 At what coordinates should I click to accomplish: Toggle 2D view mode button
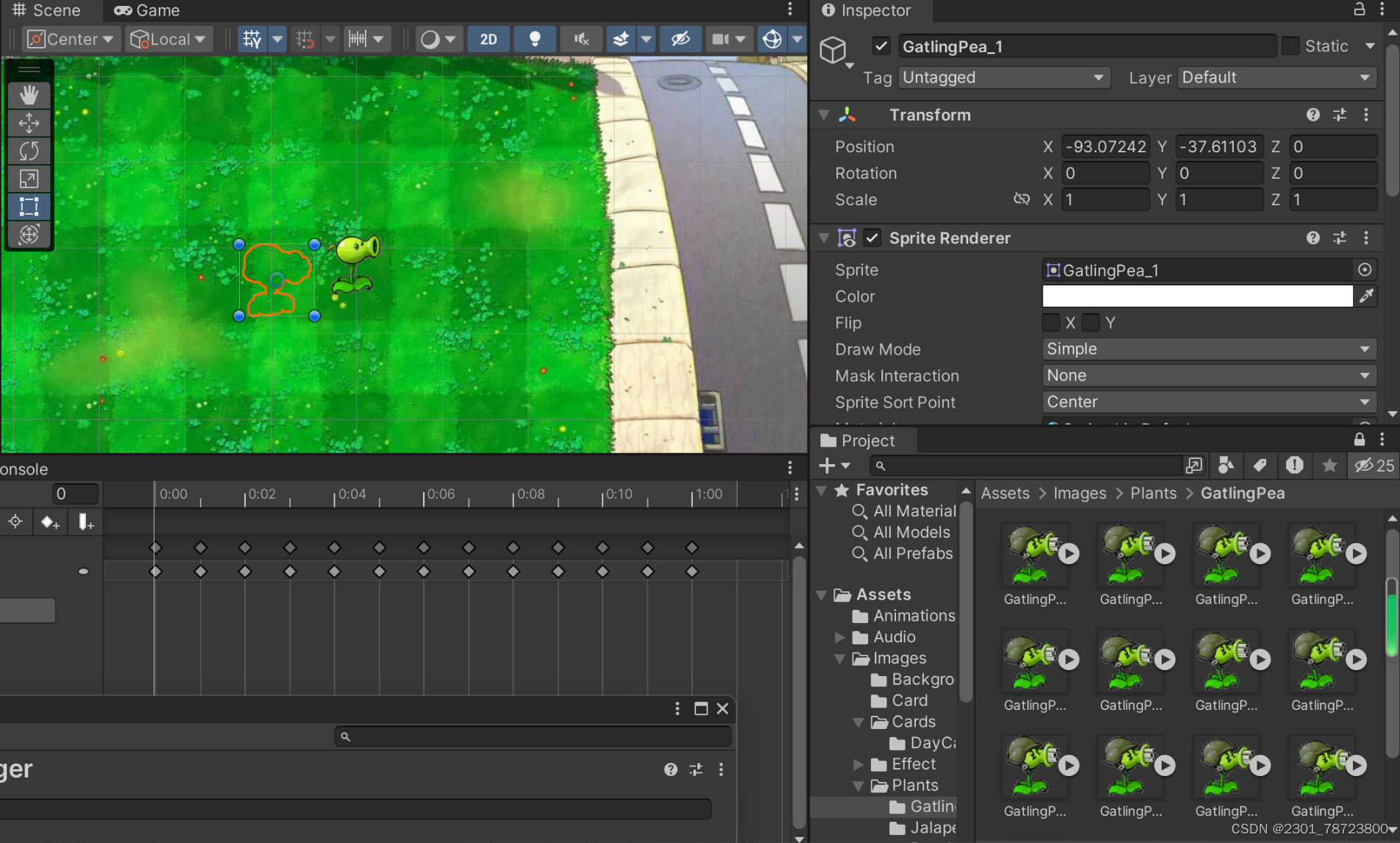coord(488,39)
